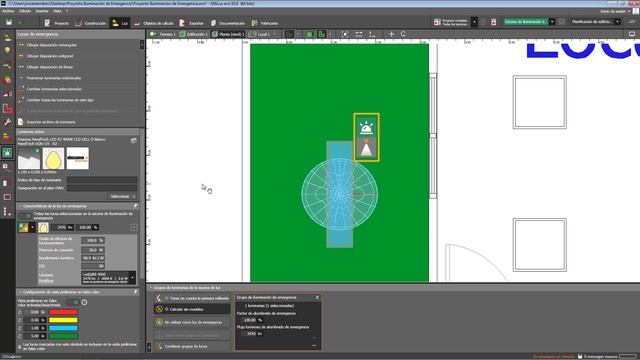This screenshot has height=360, width=640.
Task: Select the red floor-plan tool in sidebar
Action: 7,108
